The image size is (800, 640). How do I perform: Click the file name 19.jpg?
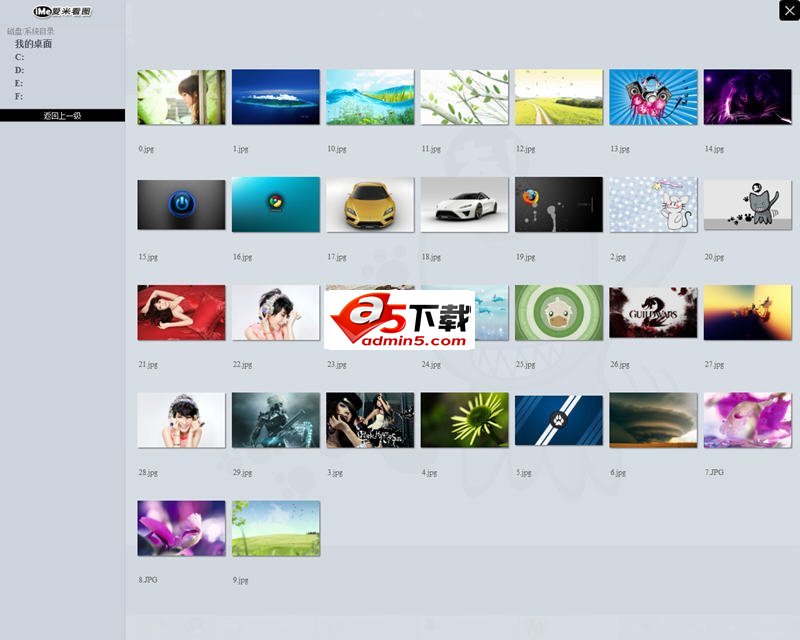(x=526, y=257)
